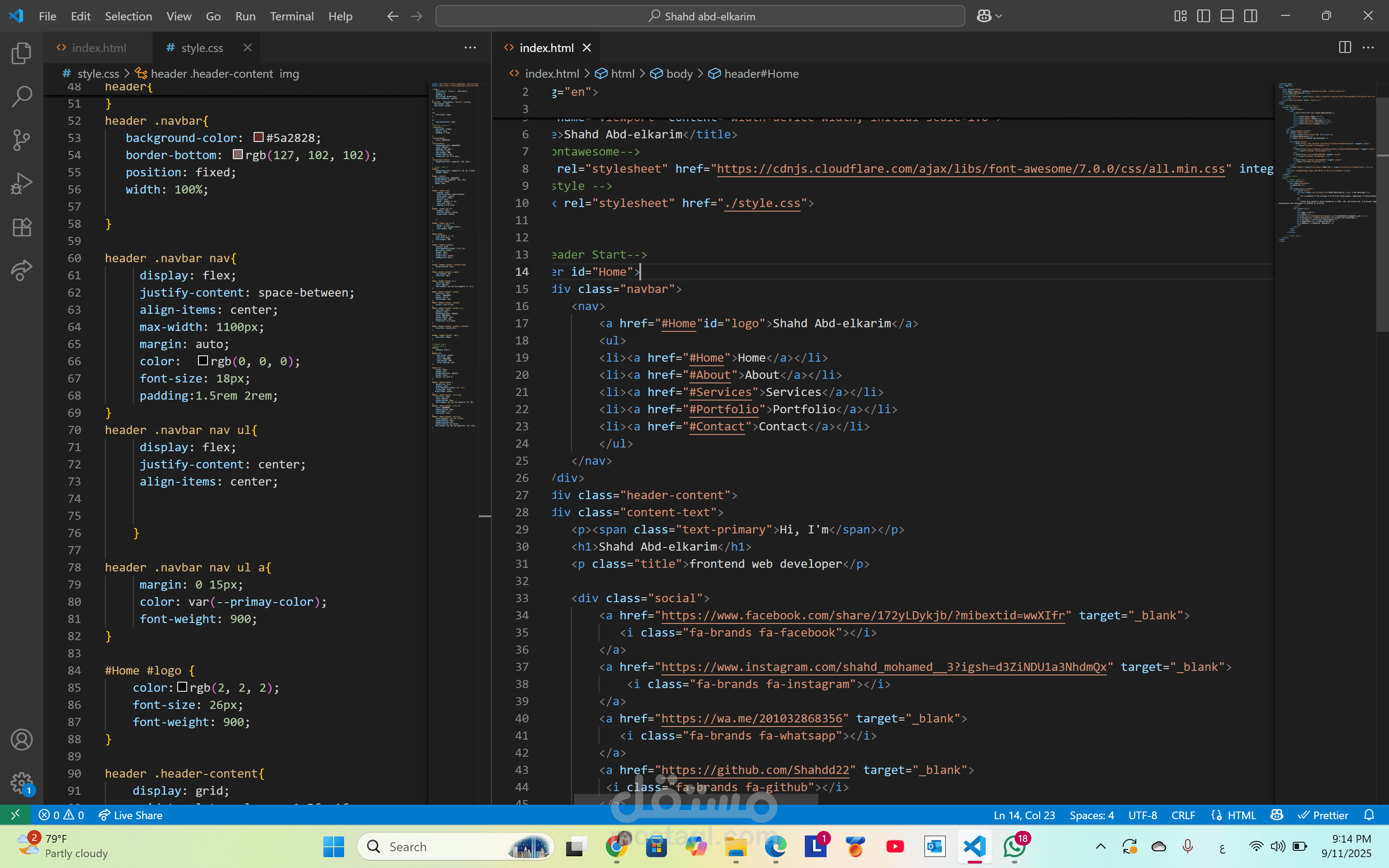
Task: Open Run and Debug view
Action: click(21, 184)
